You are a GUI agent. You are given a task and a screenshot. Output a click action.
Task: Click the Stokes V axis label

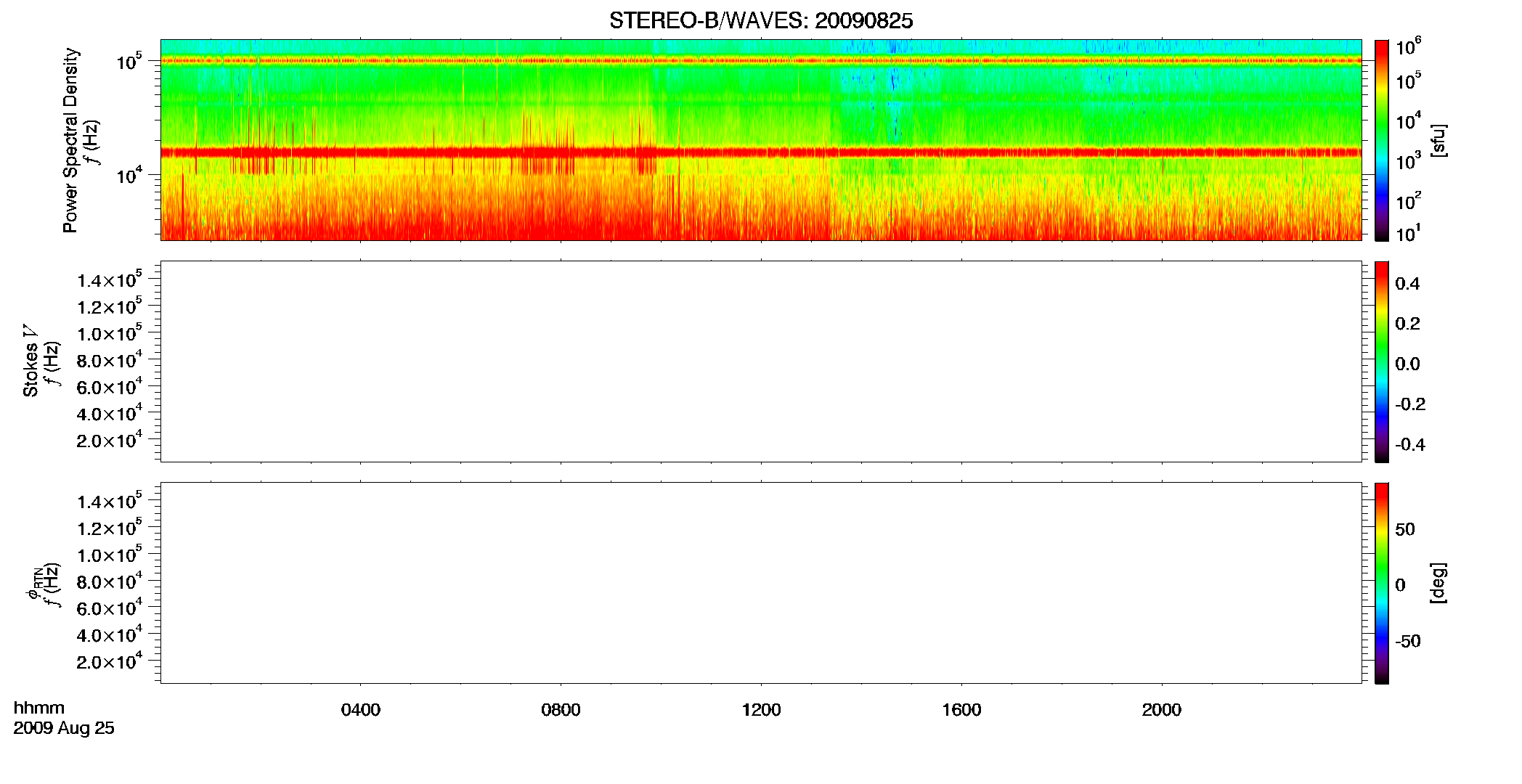tap(30, 361)
